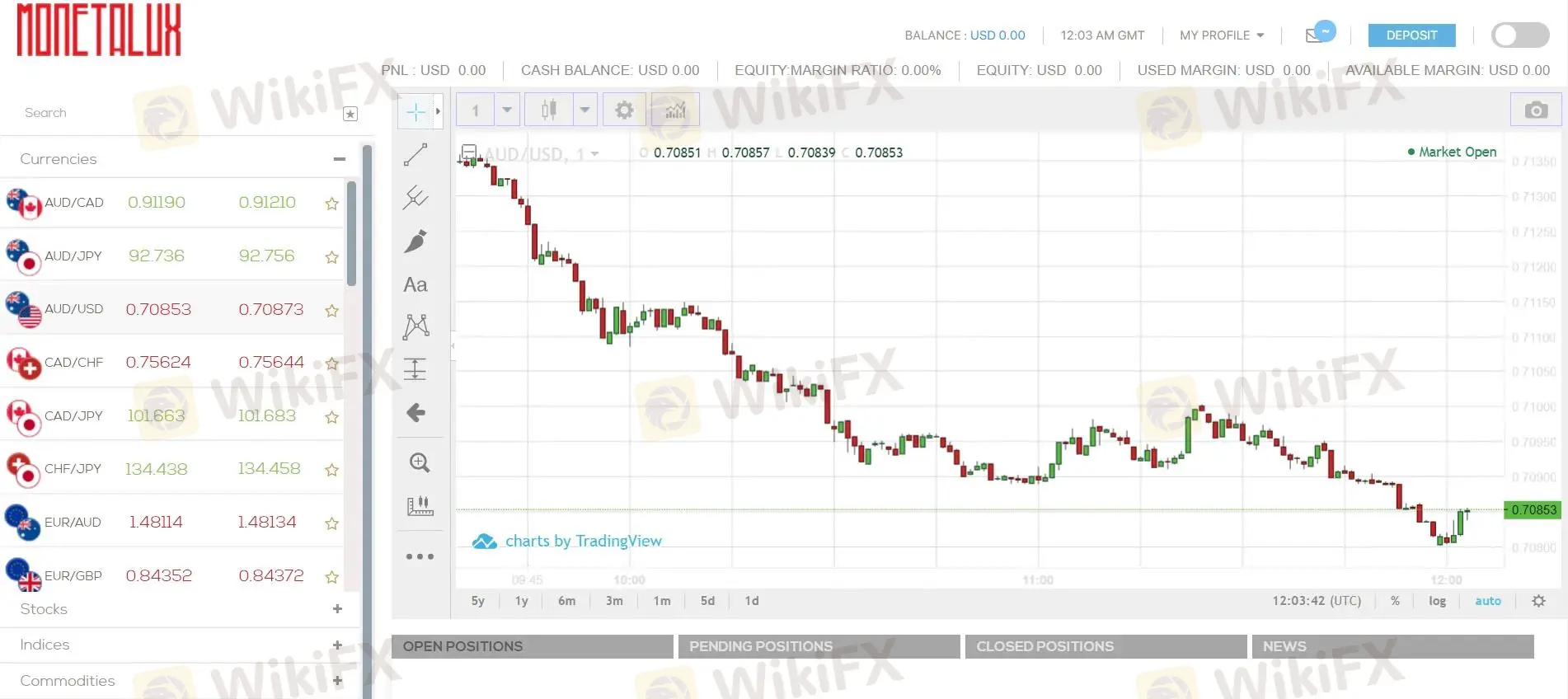Favorite the CHF/JPY pair star
This screenshot has height=699, width=1568.
click(331, 470)
